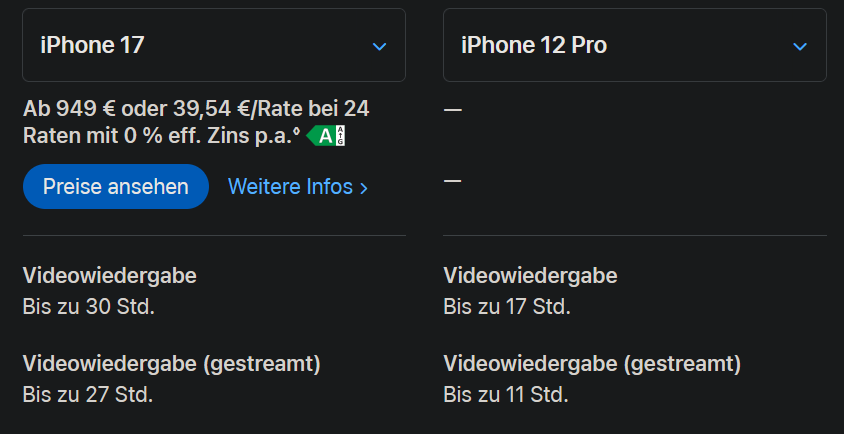
Task: Click the iPhone 17 Videowiedergabe heading
Action: pos(110,276)
